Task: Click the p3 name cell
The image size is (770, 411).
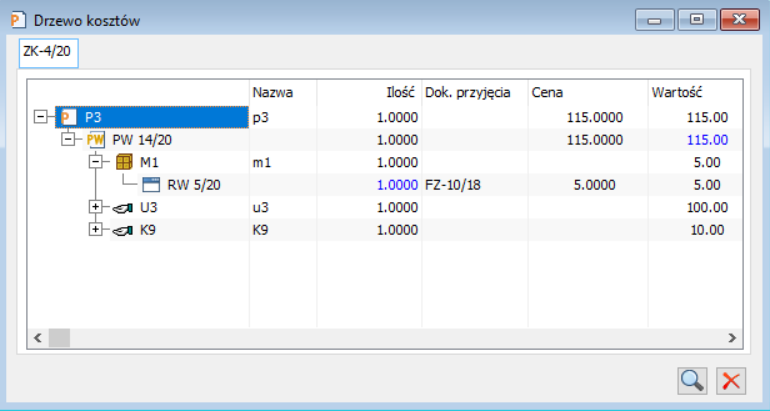Action: point(261,118)
